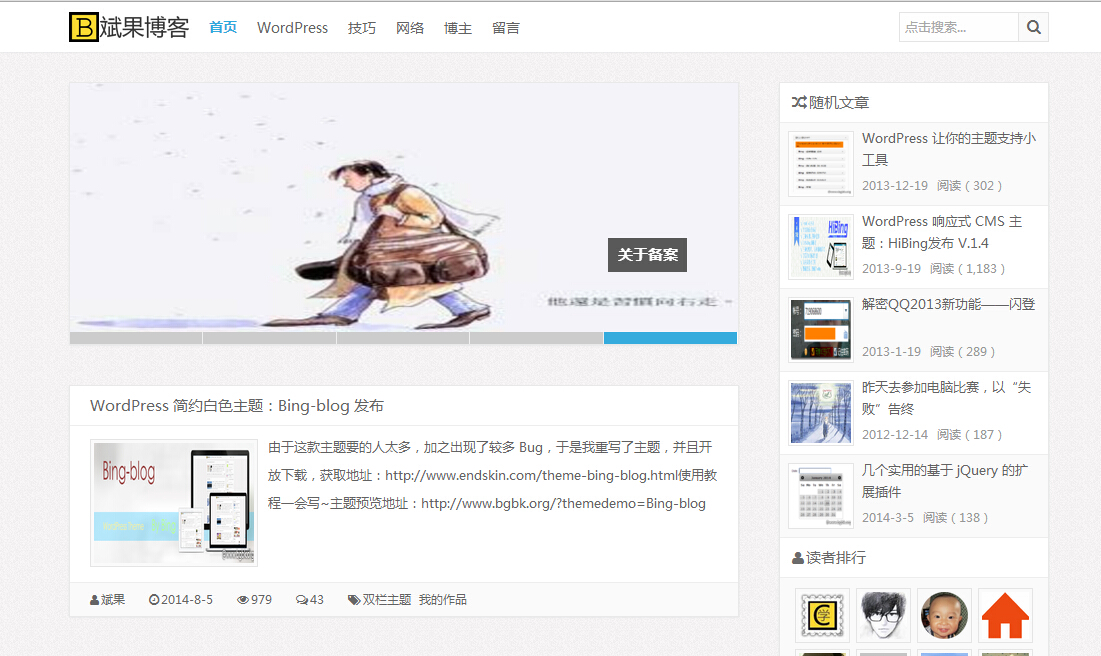Viewport: 1101px width, 656px height.
Task: Open the 博主 navigation item
Action: coord(458,28)
